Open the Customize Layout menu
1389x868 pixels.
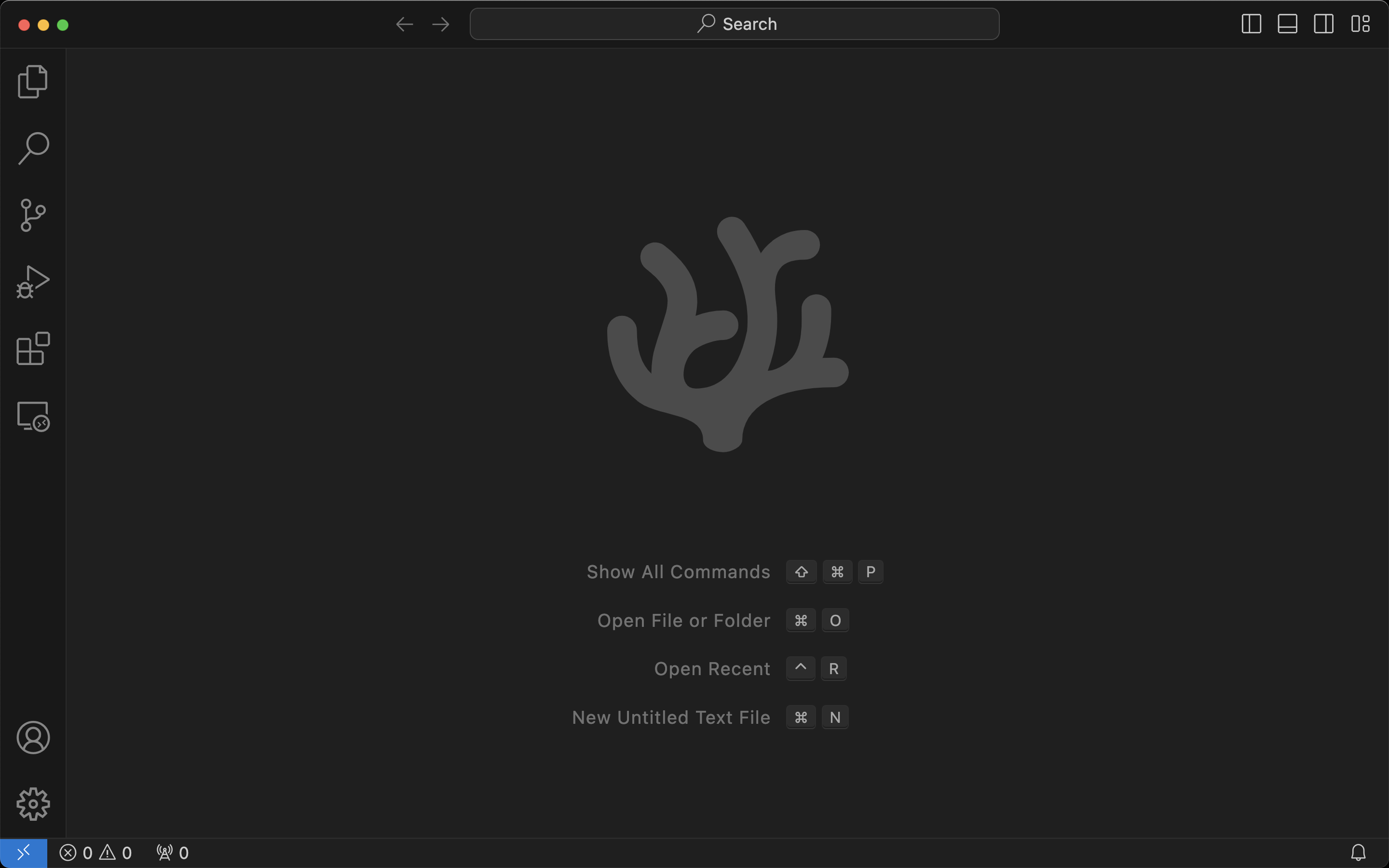[1360, 24]
